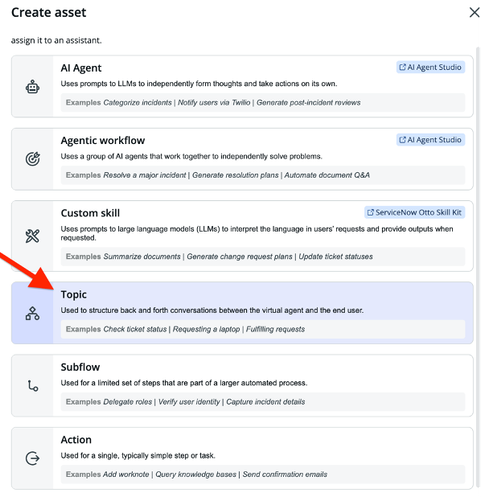Select the highlighted Topic heading
Image resolution: width=481 pixels, height=497 pixels.
click(x=74, y=294)
